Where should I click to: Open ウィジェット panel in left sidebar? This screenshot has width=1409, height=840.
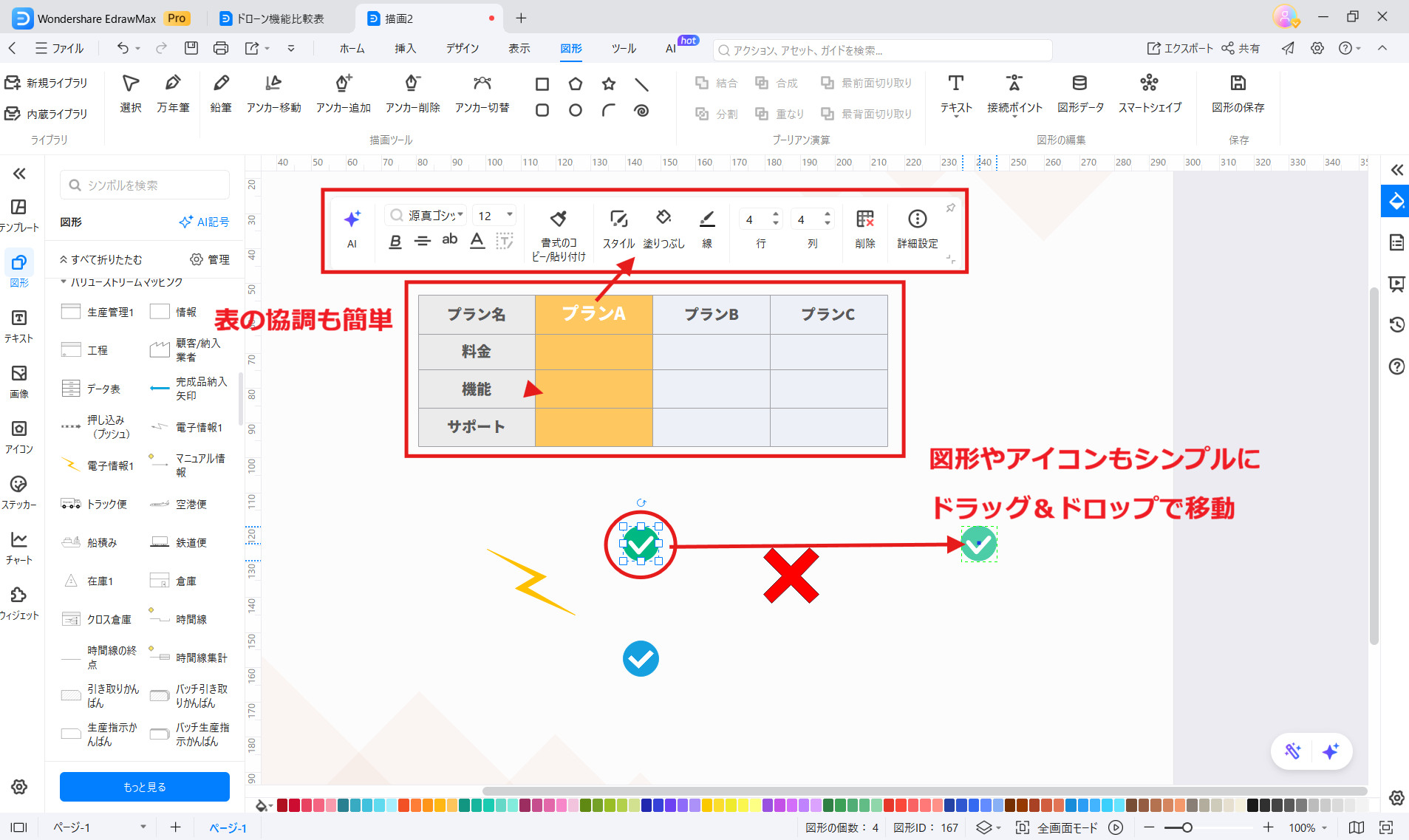[19, 603]
